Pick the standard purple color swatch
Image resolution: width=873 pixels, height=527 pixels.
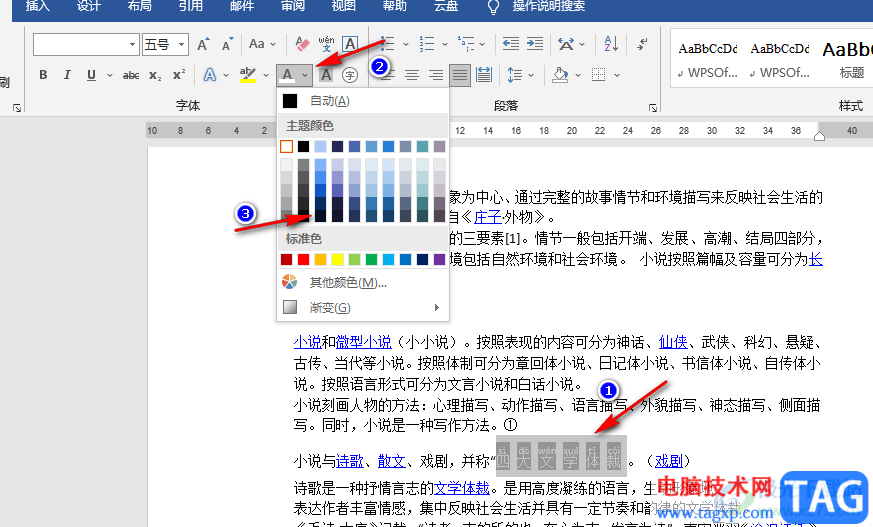[439, 259]
